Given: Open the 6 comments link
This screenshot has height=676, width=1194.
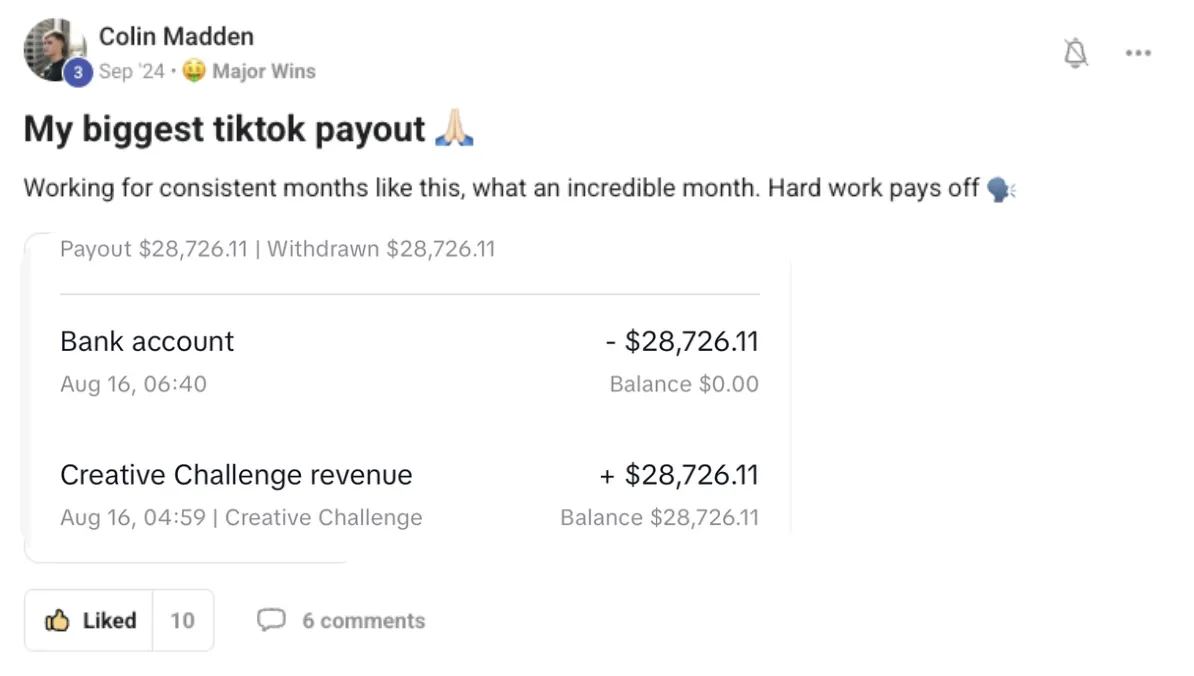Looking at the screenshot, I should pos(363,621).
